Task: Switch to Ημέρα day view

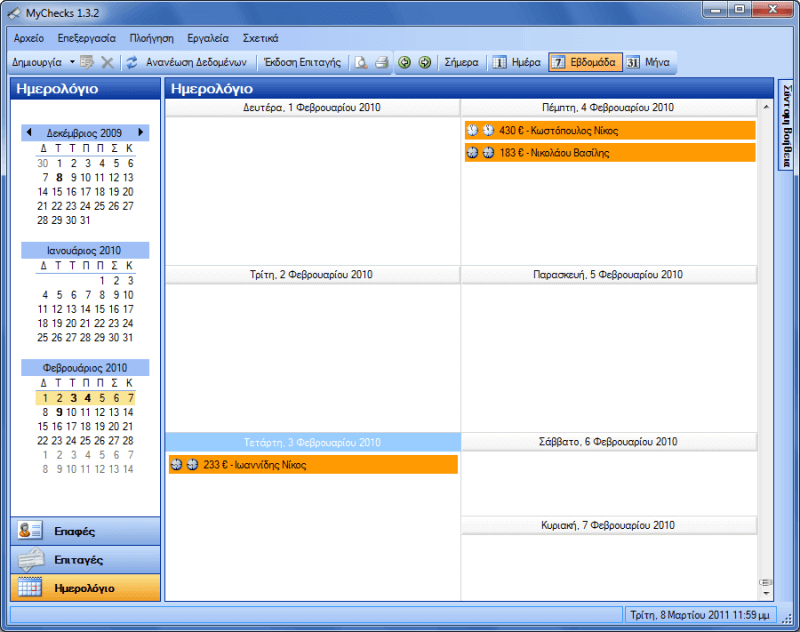Action: click(517, 62)
